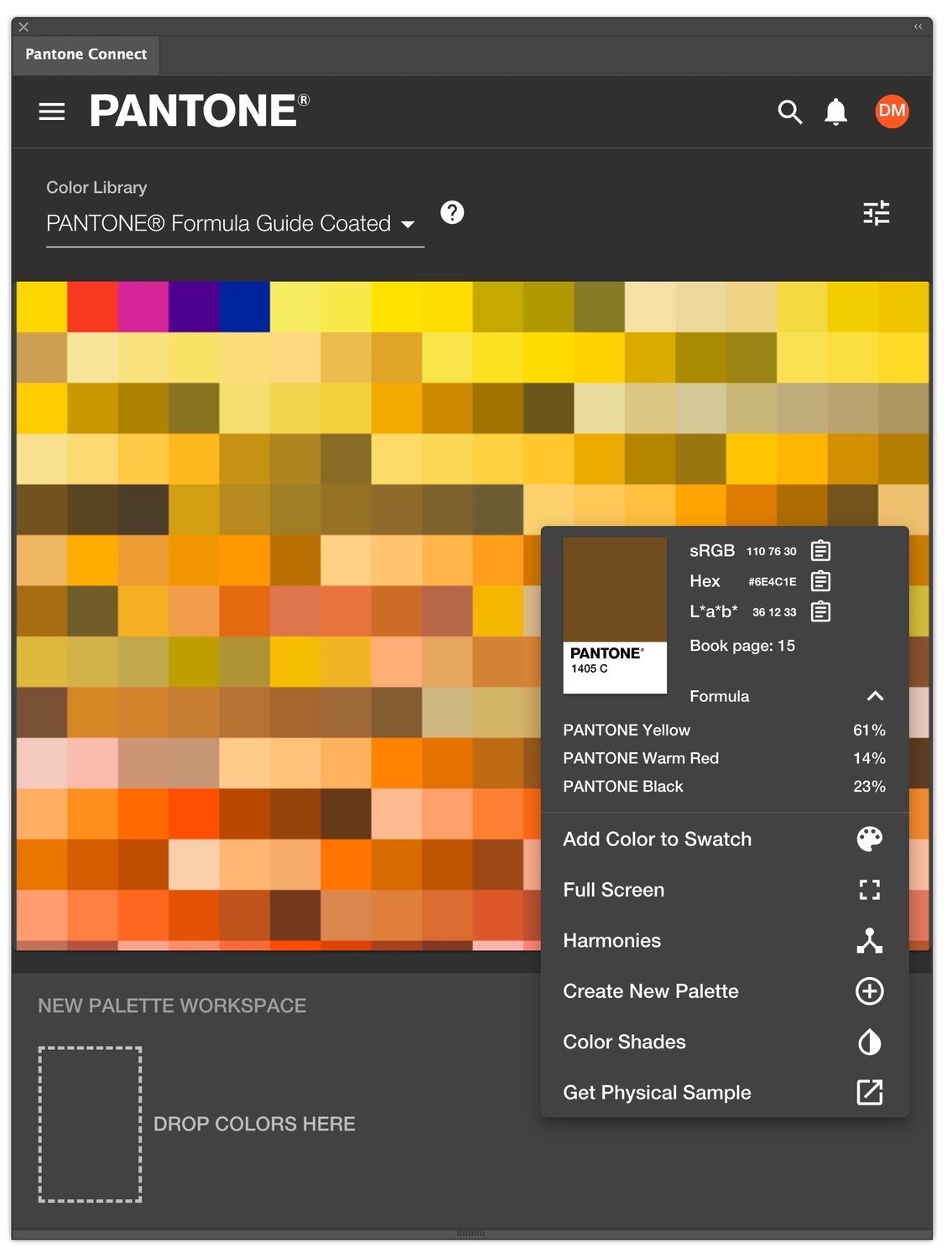Click the NEW PALETTE WORKSPACE heading
Viewport: 952px width, 1258px height.
click(x=172, y=1006)
